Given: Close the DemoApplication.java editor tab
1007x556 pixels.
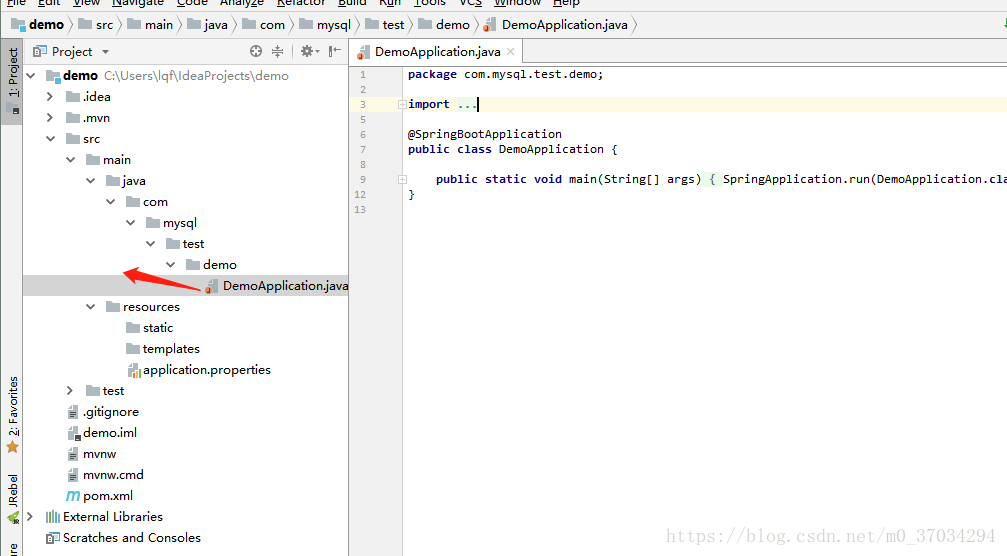Looking at the screenshot, I should click(x=510, y=52).
